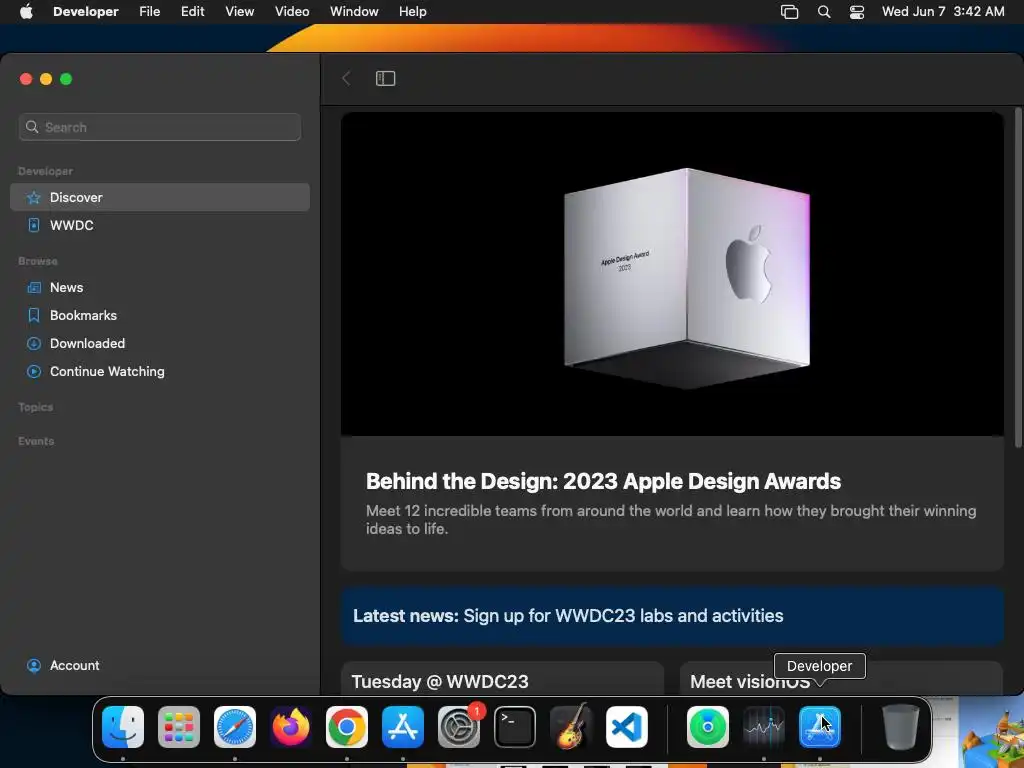Open the Developer app menu
Image resolution: width=1024 pixels, height=768 pixels.
[86, 12]
